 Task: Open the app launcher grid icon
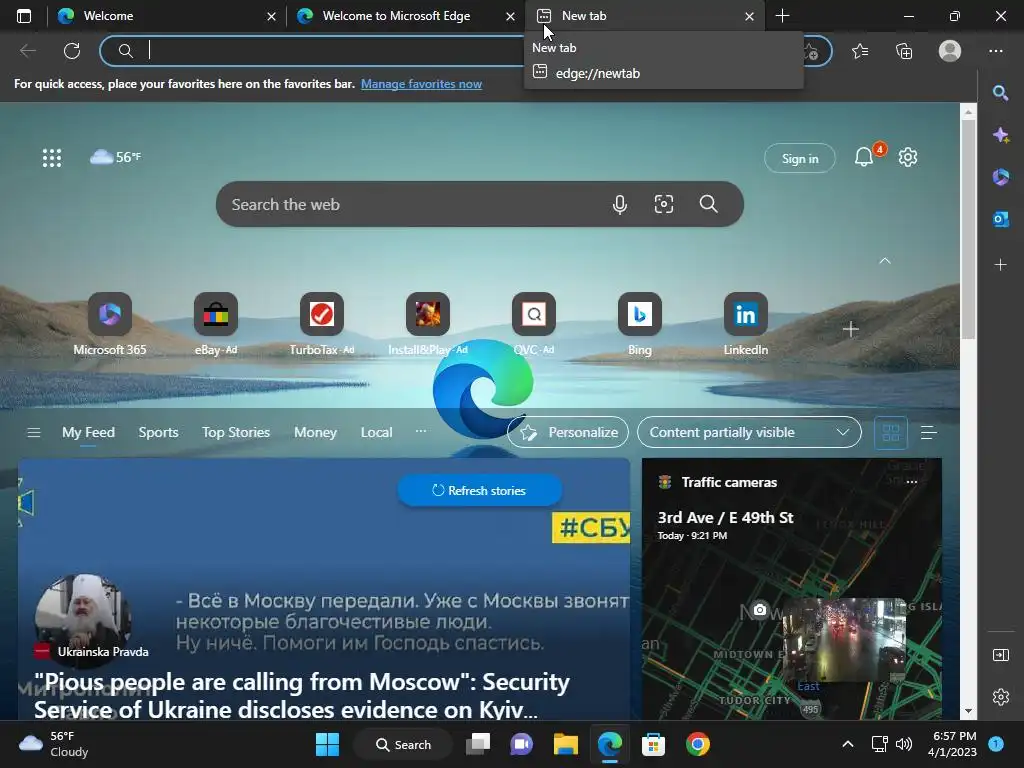[52, 157]
